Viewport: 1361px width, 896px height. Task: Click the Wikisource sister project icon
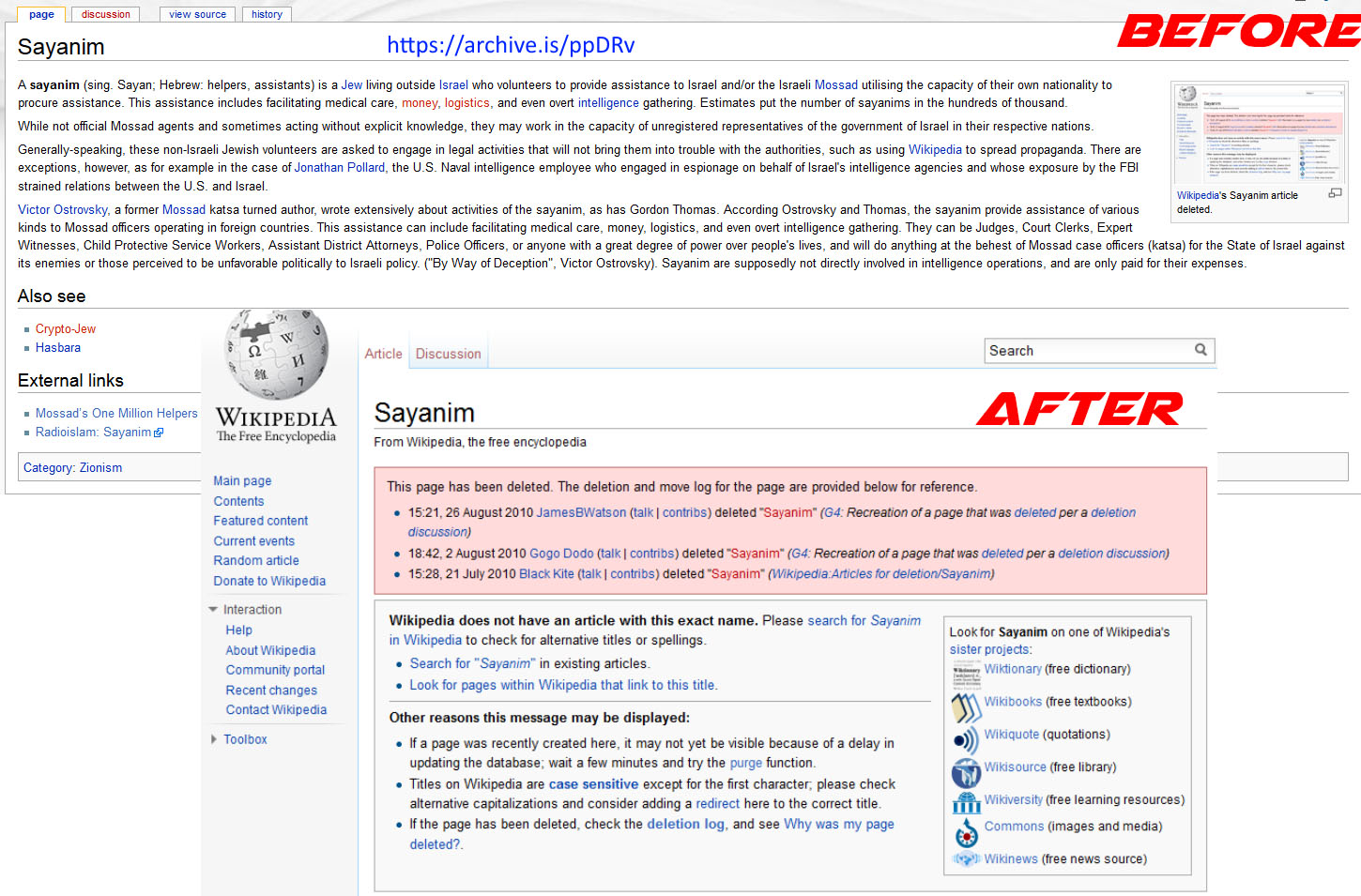(966, 772)
